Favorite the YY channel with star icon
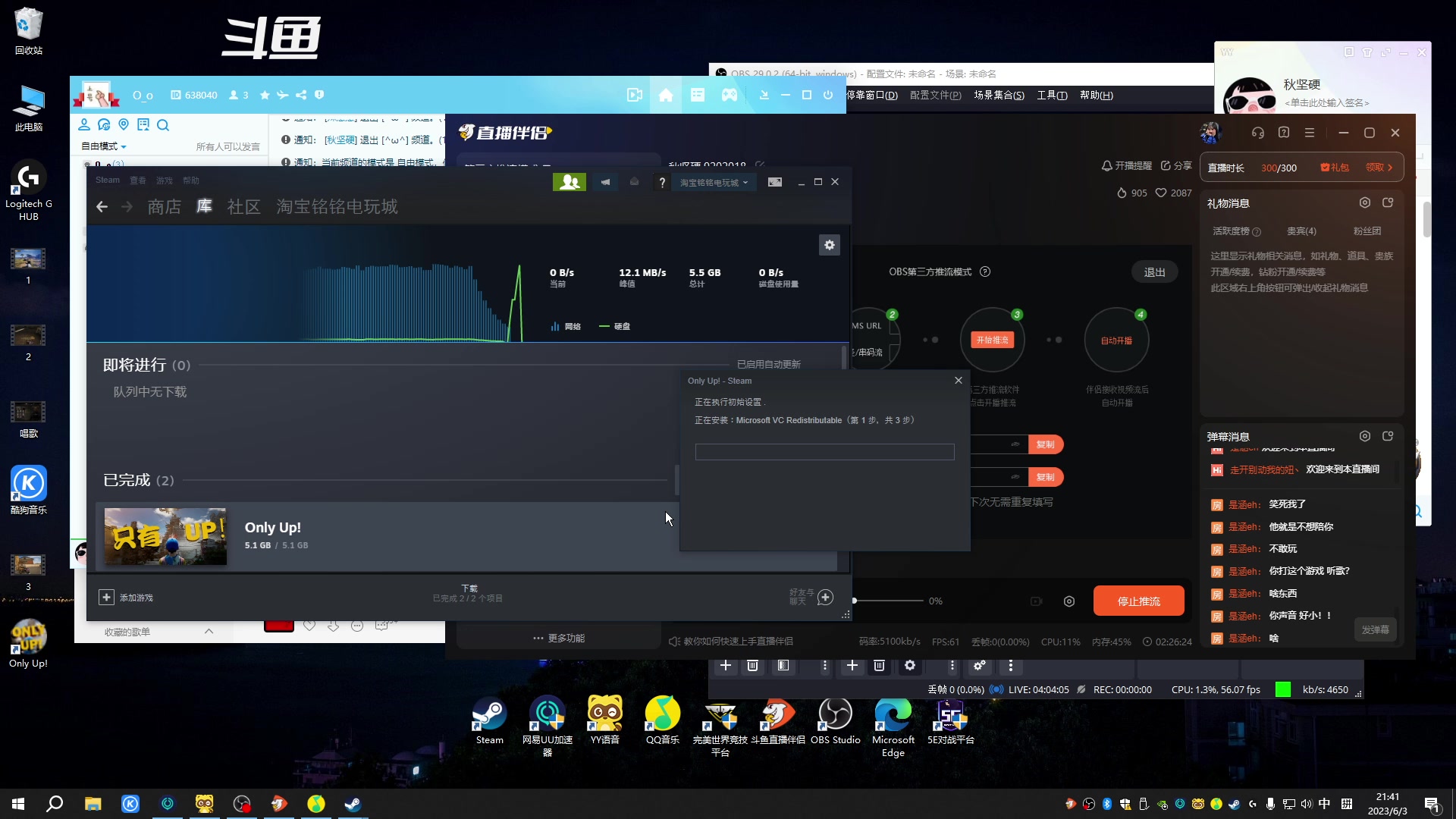 (x=265, y=95)
